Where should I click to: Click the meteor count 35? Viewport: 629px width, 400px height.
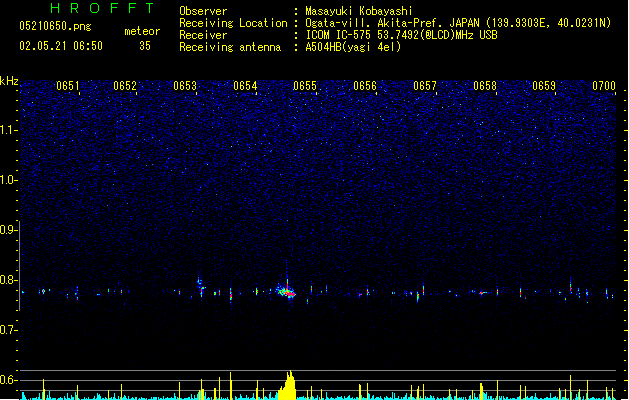[x=145, y=46]
